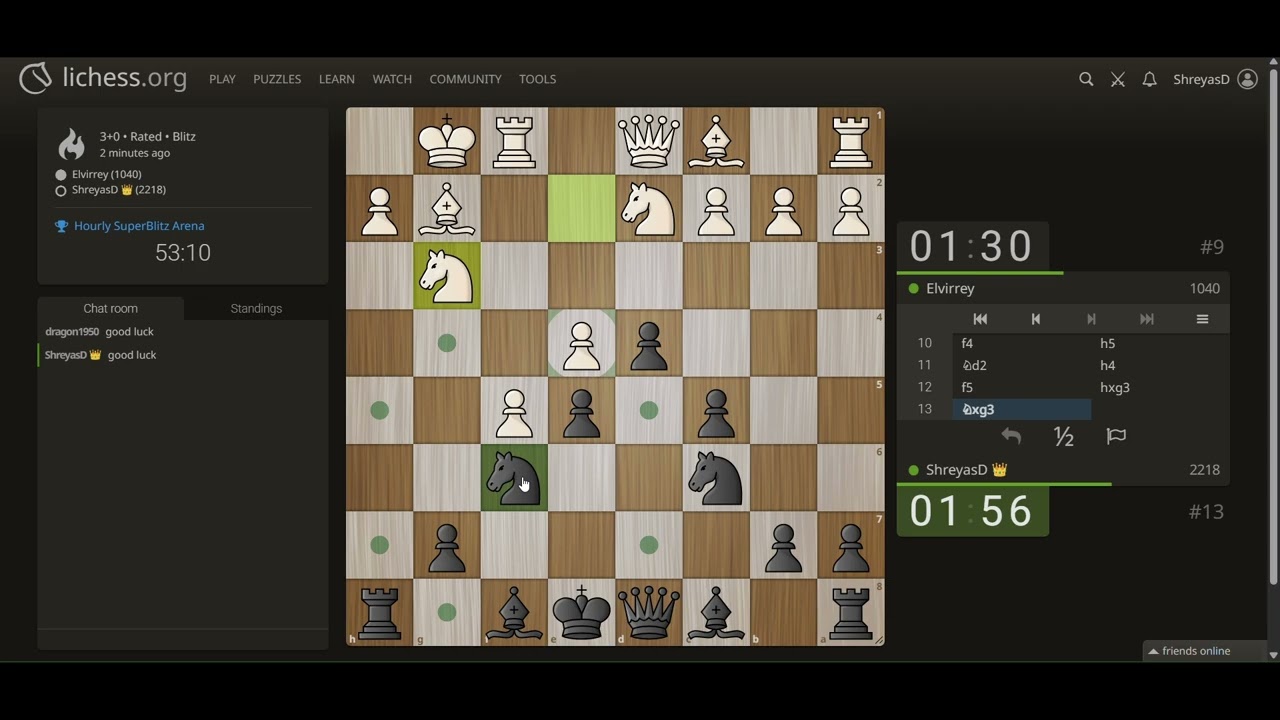Switch to the Chat room tab
This screenshot has height=720, width=1280.
110,308
